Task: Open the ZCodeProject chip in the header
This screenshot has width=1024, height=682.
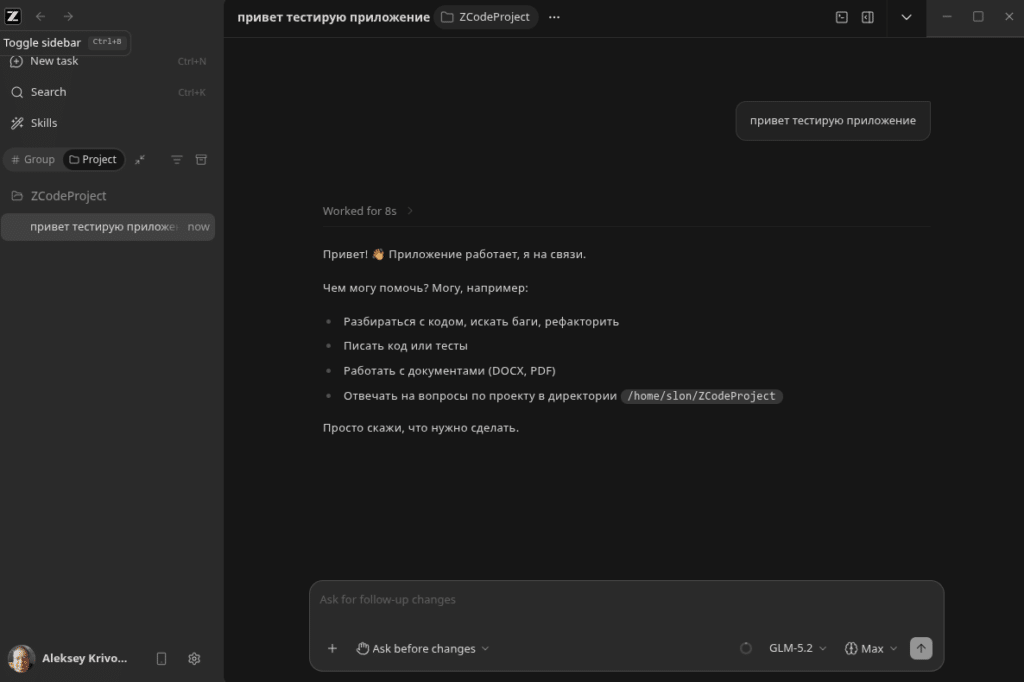Action: (487, 17)
